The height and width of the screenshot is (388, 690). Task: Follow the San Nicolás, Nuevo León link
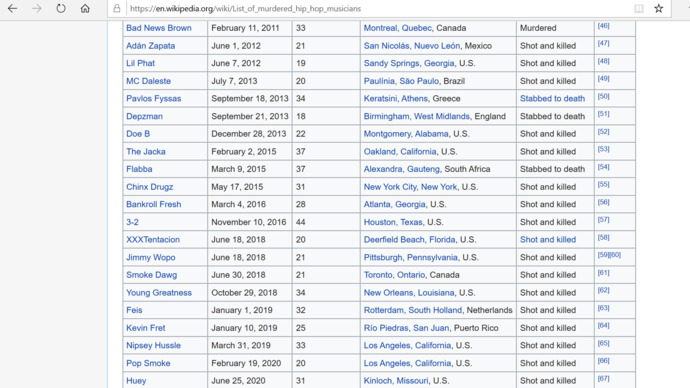411,46
